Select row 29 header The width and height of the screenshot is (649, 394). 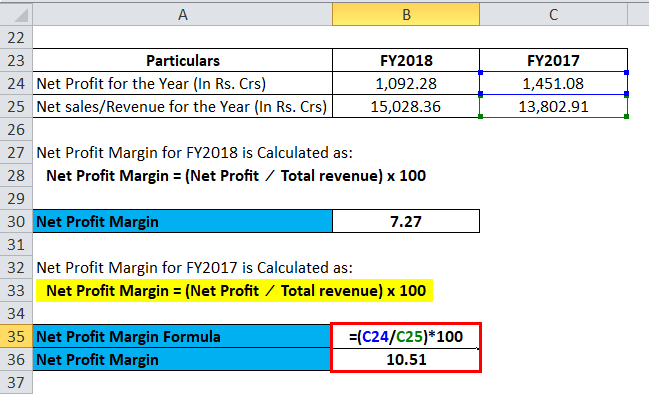(x=16, y=198)
